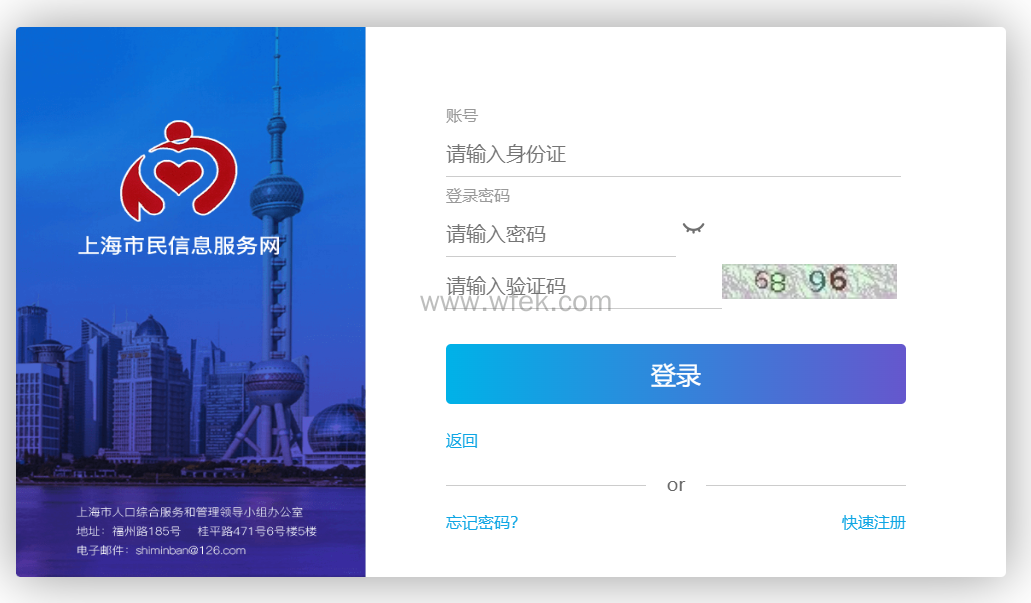Toggle password visibility with the eye icon
The height and width of the screenshot is (603, 1031).
pos(693,229)
